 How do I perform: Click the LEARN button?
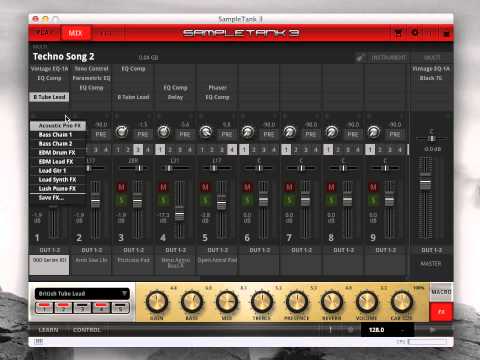pyautogui.click(x=48, y=330)
